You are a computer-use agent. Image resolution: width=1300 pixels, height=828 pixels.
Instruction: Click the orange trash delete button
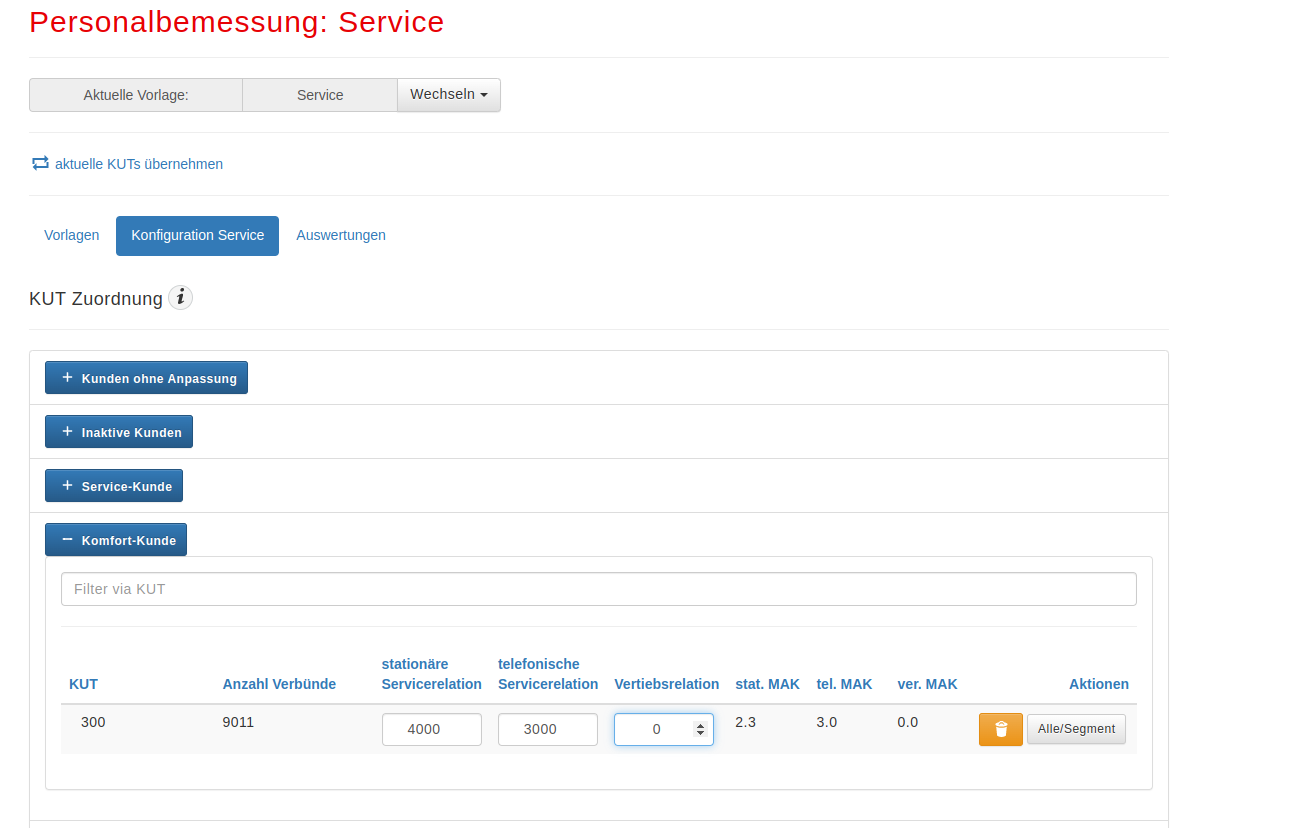click(x=1000, y=729)
